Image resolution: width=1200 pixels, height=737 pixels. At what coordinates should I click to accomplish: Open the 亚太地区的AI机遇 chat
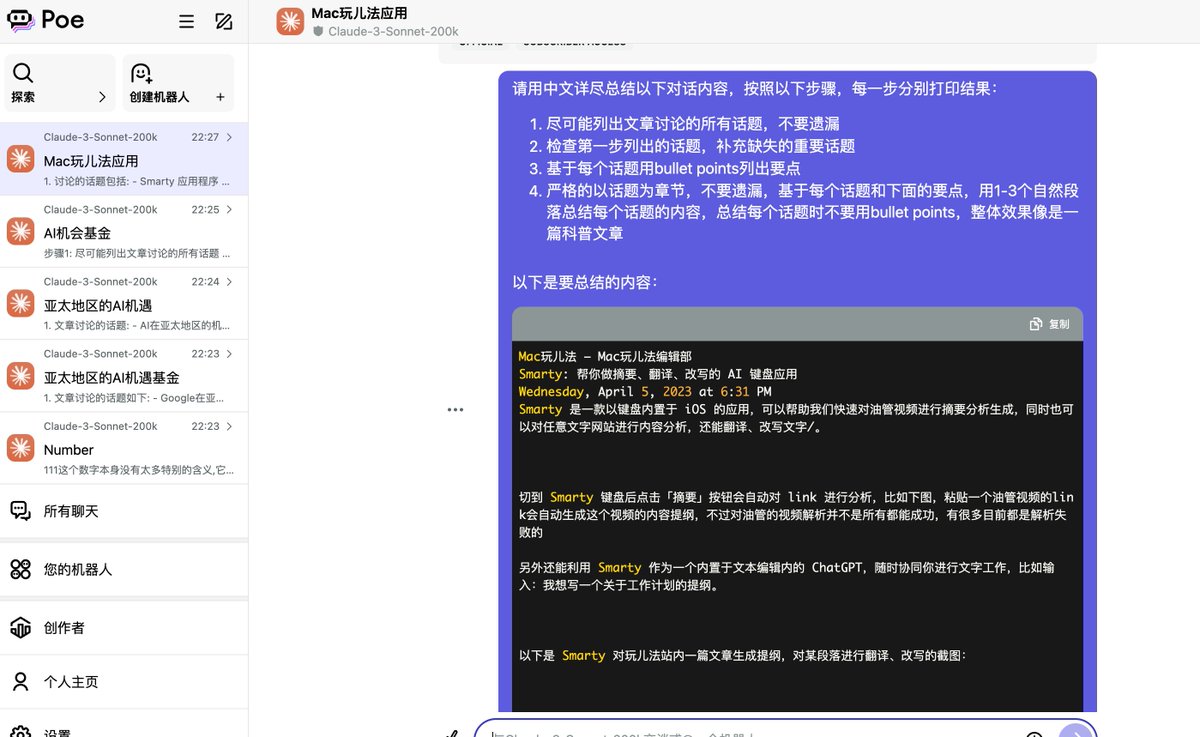[x=124, y=303]
